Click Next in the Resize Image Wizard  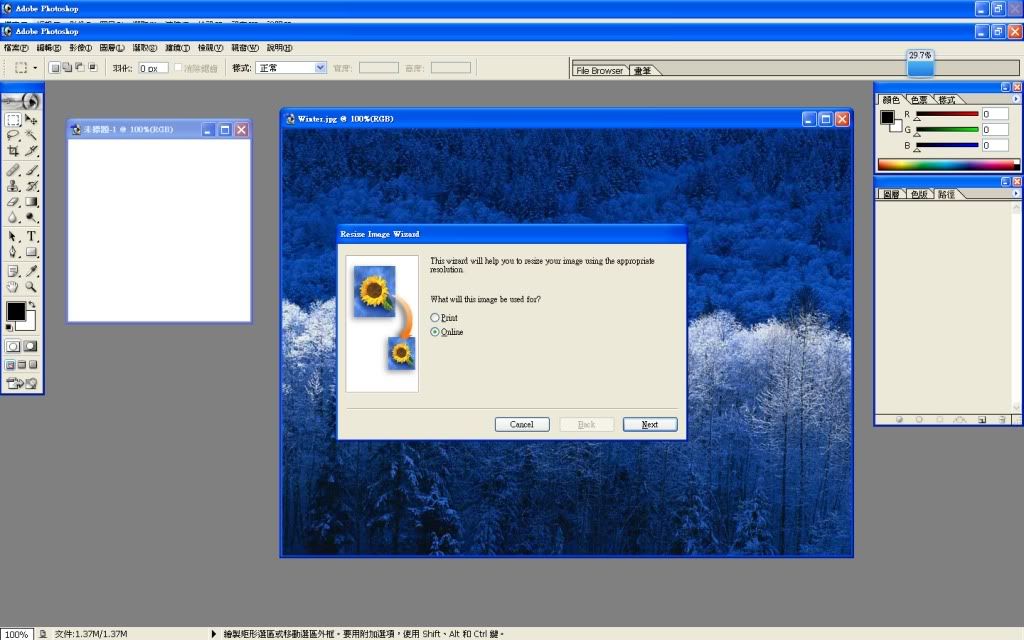[650, 424]
